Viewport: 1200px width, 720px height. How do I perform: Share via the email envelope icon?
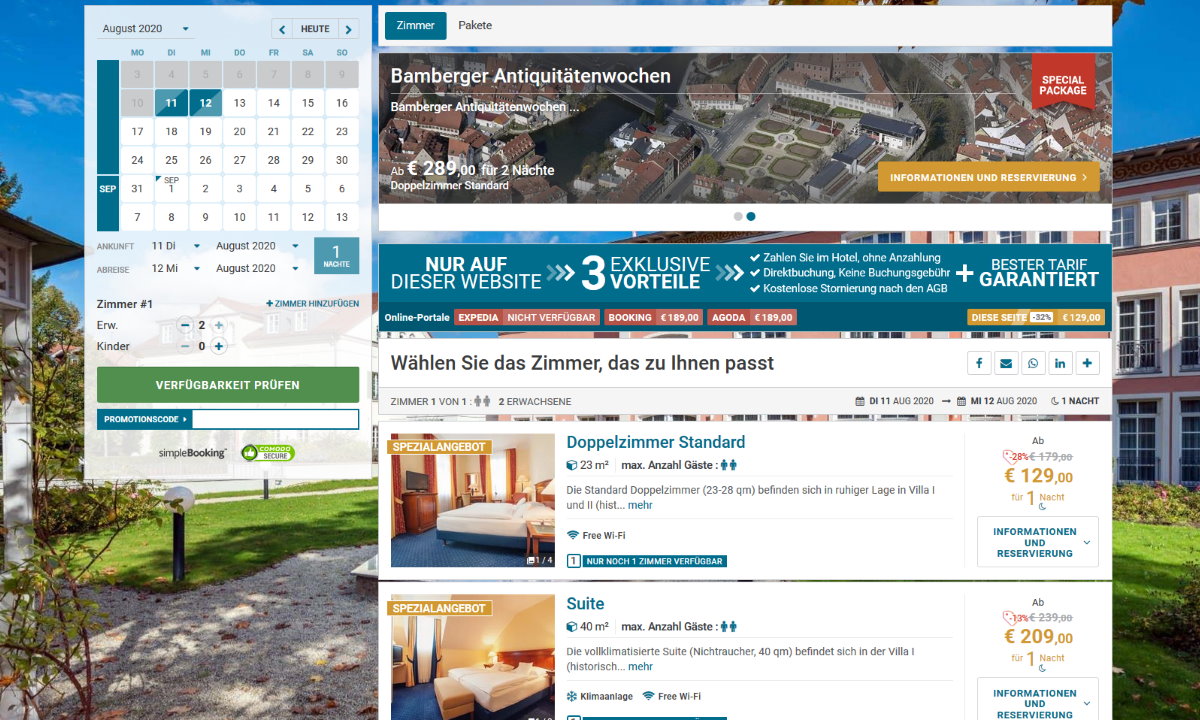click(x=1006, y=363)
